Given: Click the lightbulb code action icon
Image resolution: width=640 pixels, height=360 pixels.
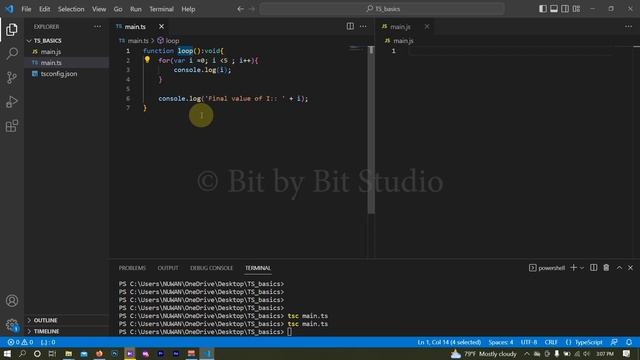Looking at the screenshot, I should (x=147, y=60).
